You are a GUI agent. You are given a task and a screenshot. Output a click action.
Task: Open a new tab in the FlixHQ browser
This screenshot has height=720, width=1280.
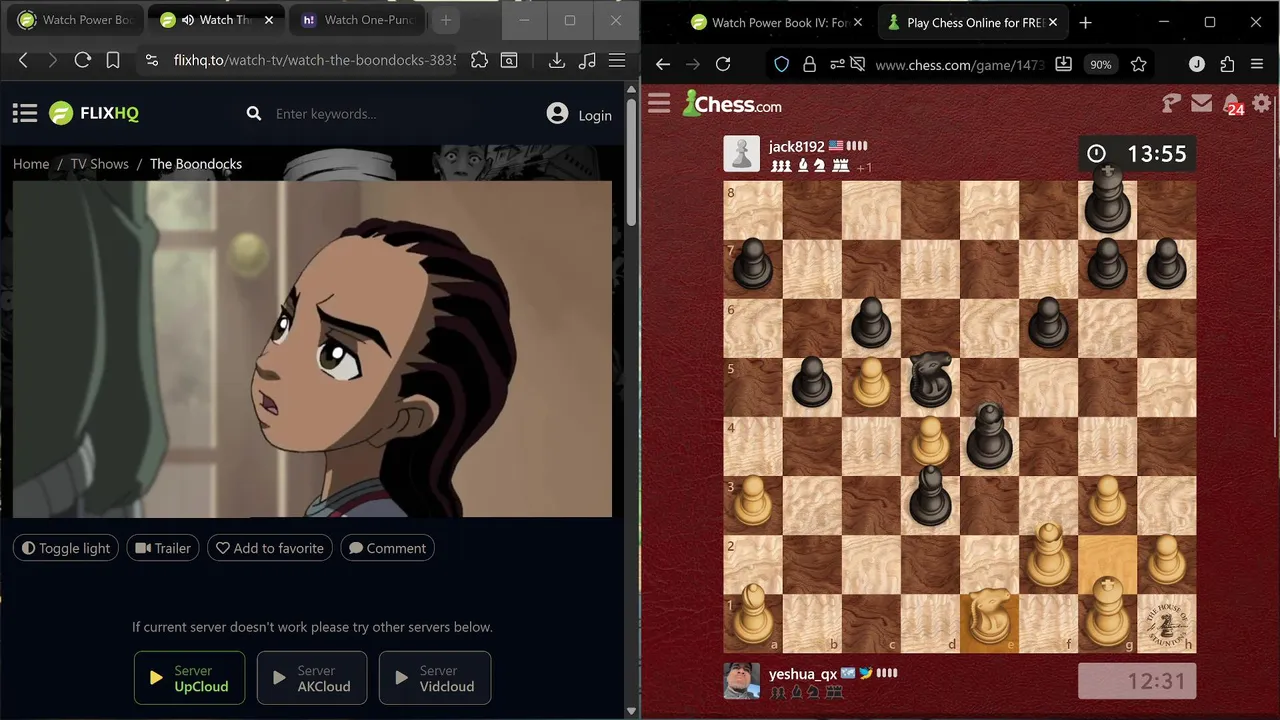pyautogui.click(x=446, y=20)
